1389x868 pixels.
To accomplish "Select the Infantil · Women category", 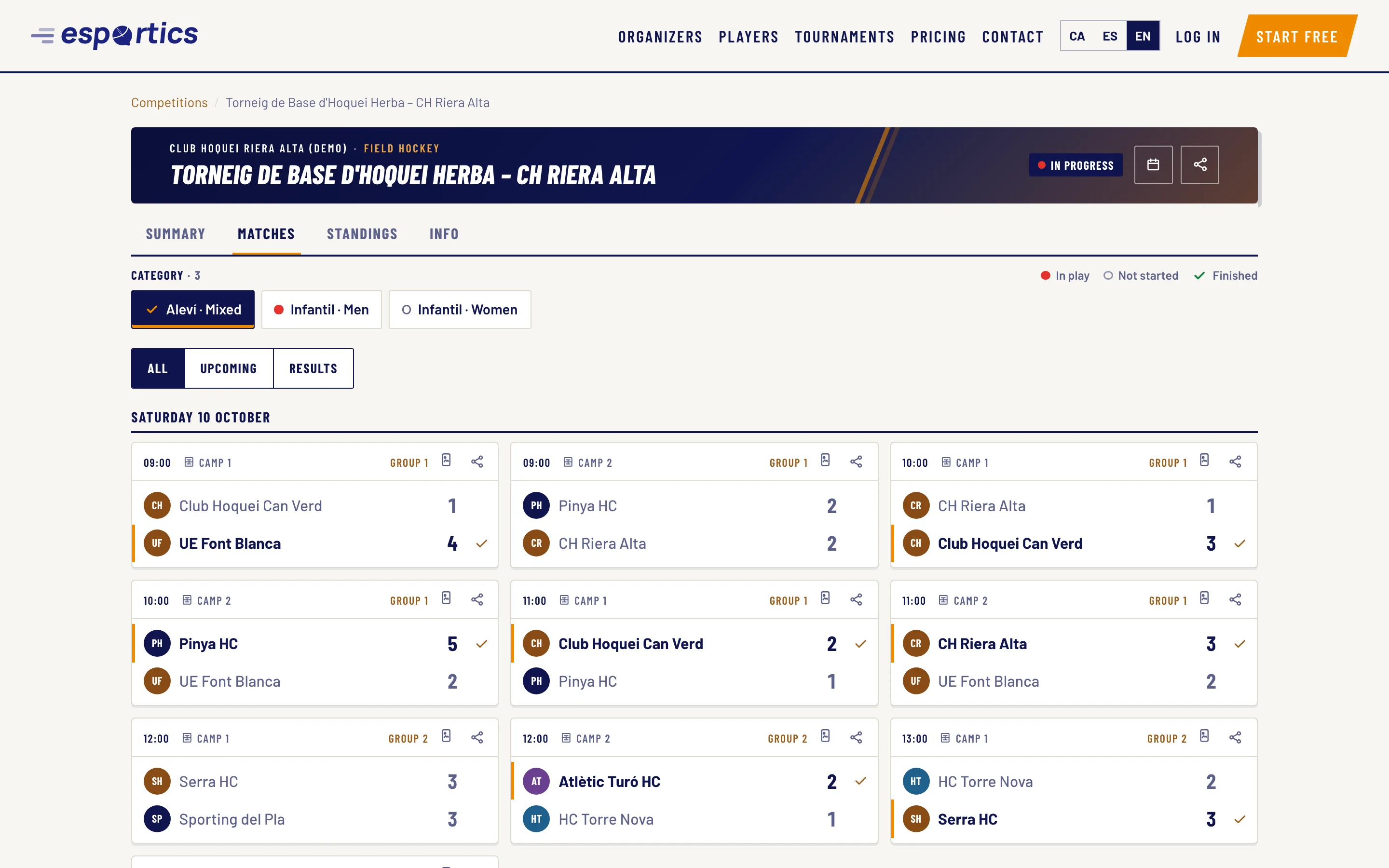I will [x=460, y=310].
